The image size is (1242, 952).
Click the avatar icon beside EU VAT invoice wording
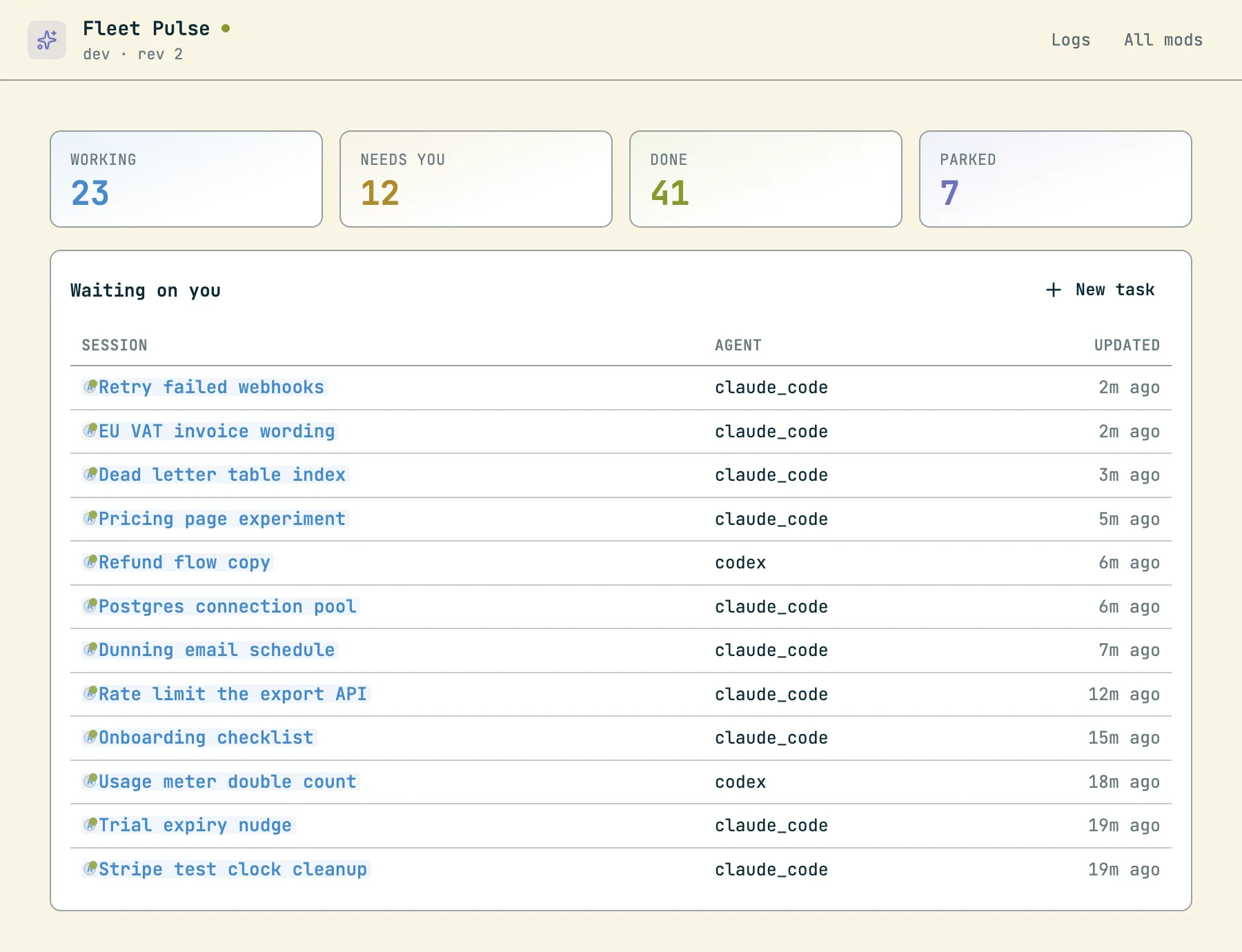[x=90, y=430]
